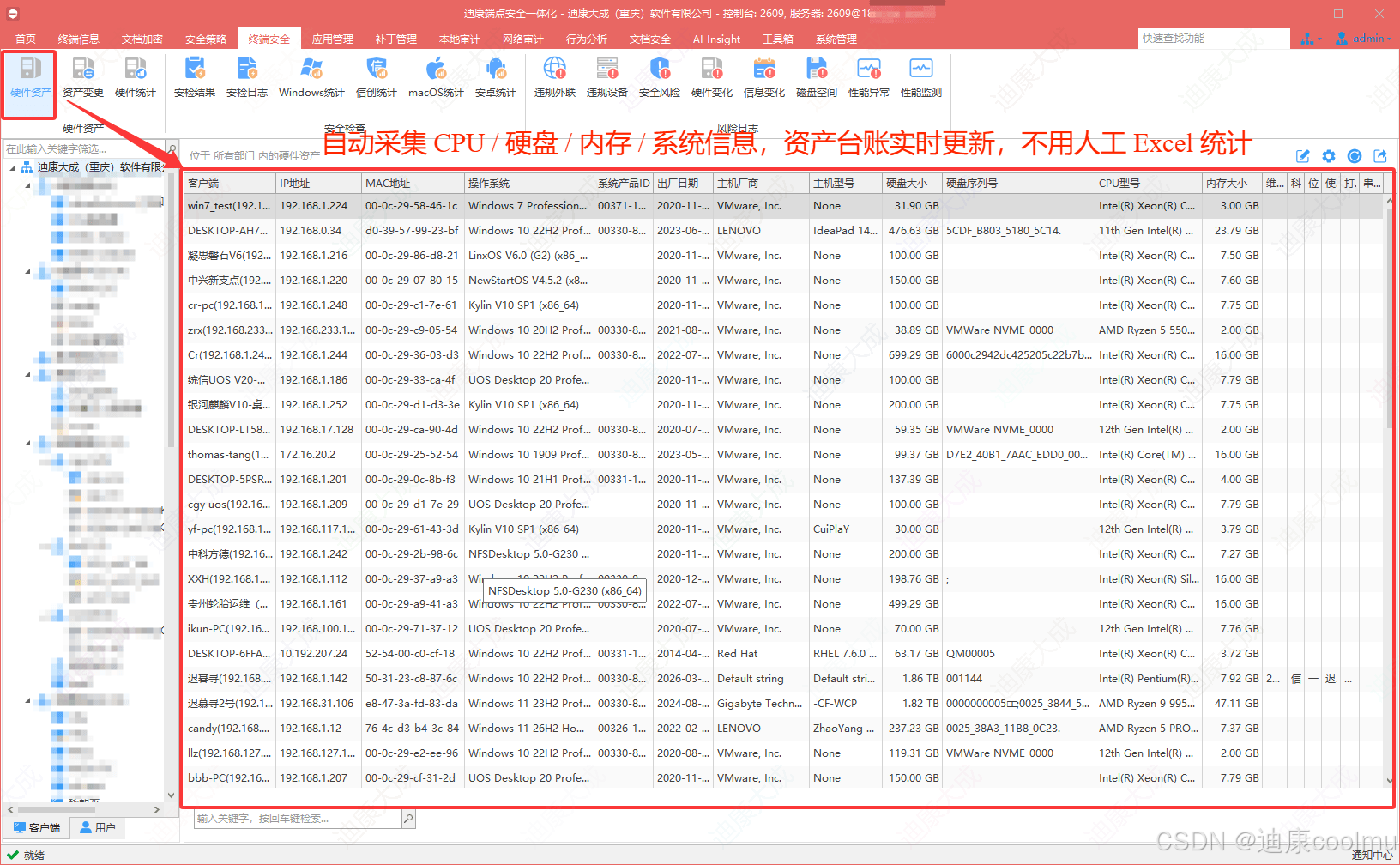Open the organization structure dropdown

(x=1311, y=39)
